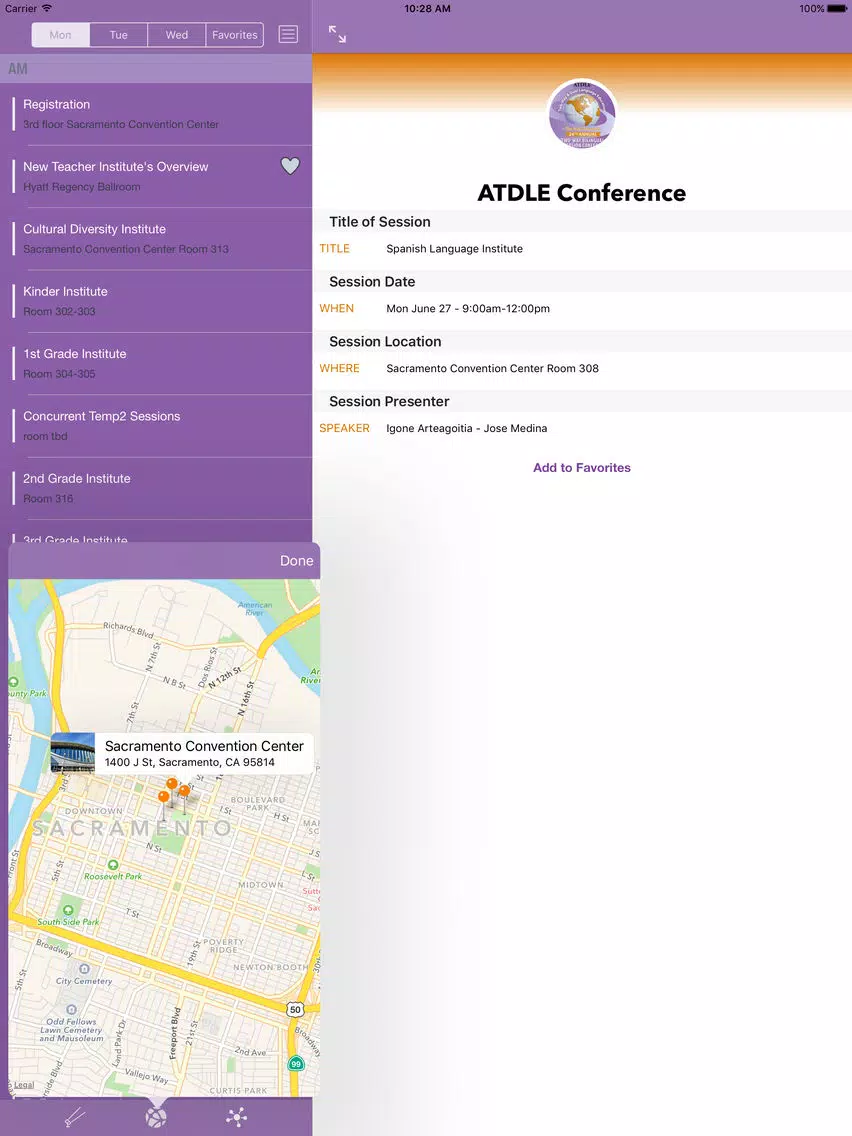
Task: Tap the address 1400 J St, Sacramento
Action: [190, 762]
